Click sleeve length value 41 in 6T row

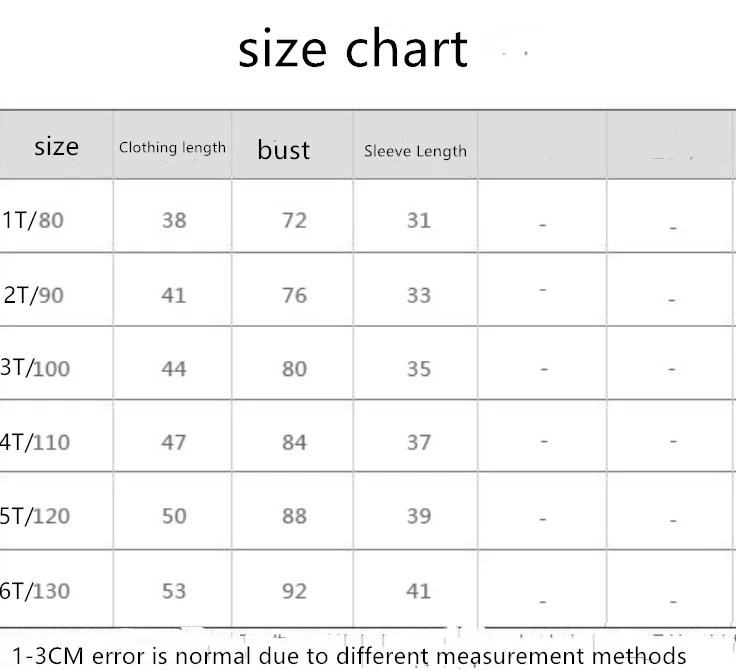(419, 591)
